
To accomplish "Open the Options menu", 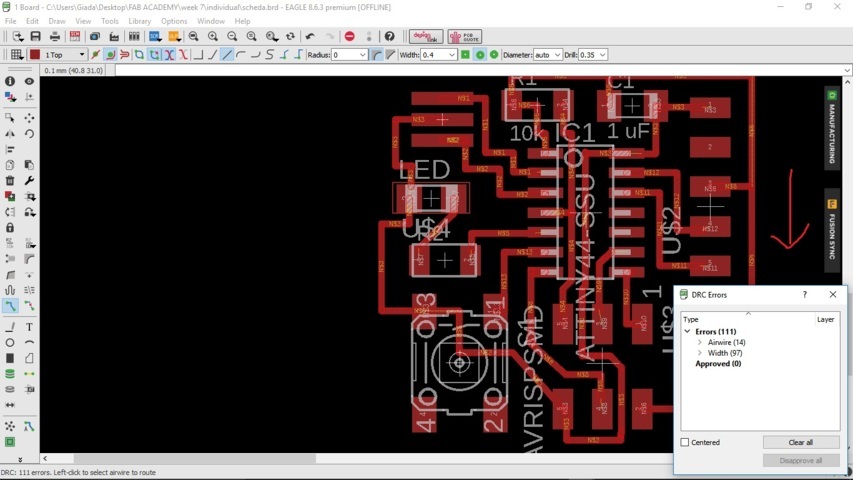I will pos(174,21).
